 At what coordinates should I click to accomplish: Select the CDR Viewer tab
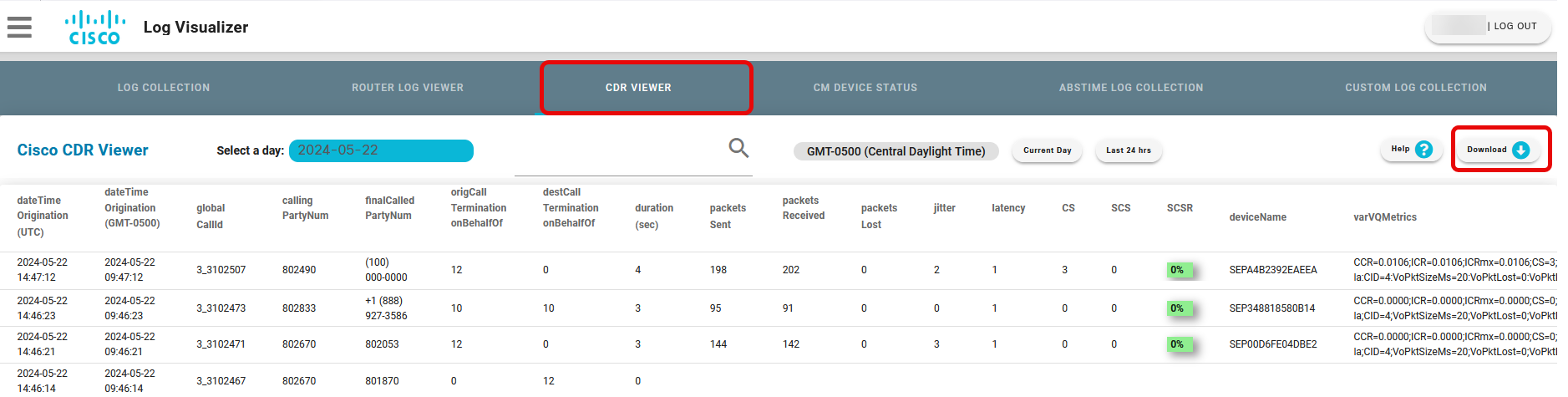pos(638,87)
